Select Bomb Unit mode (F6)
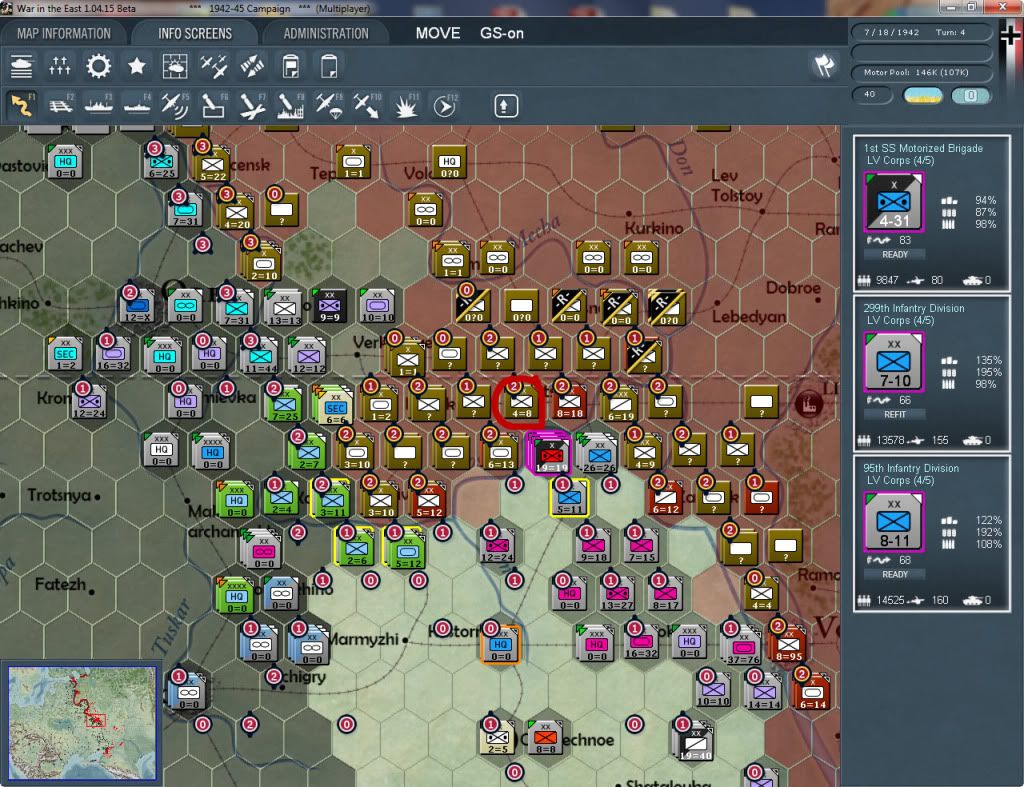Image resolution: width=1024 pixels, height=787 pixels. (214, 106)
